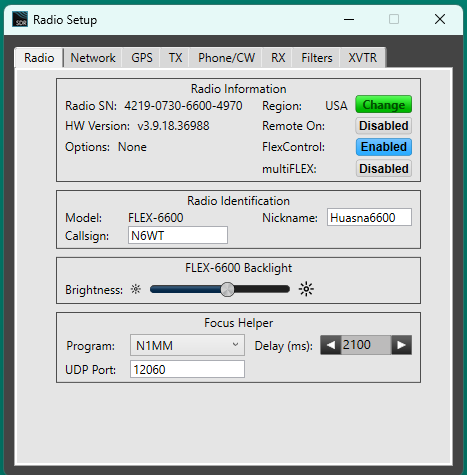This screenshot has height=475, width=467.
Task: Click the SDR app icon in title bar
Action: pos(20,19)
